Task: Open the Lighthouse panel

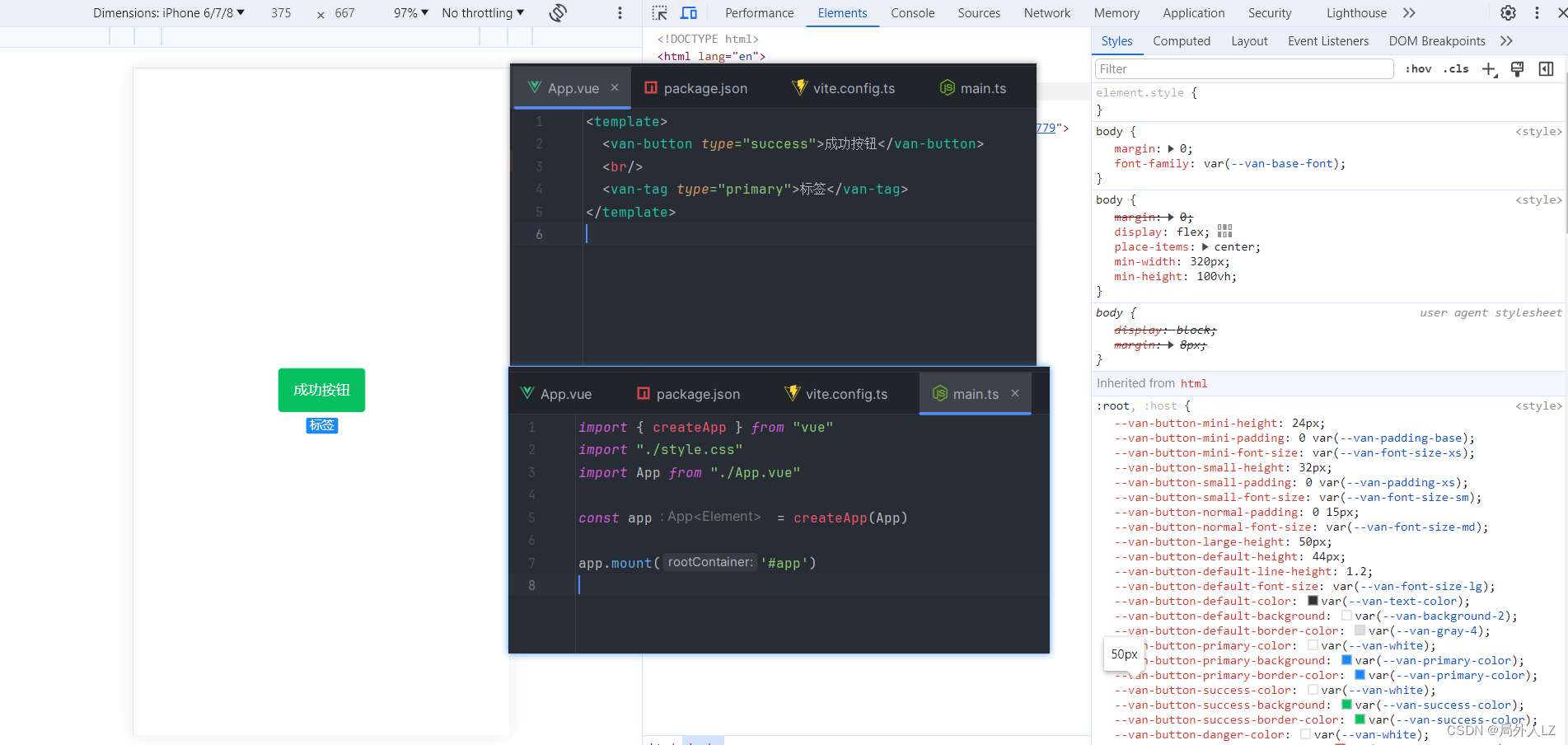Action: [1356, 13]
